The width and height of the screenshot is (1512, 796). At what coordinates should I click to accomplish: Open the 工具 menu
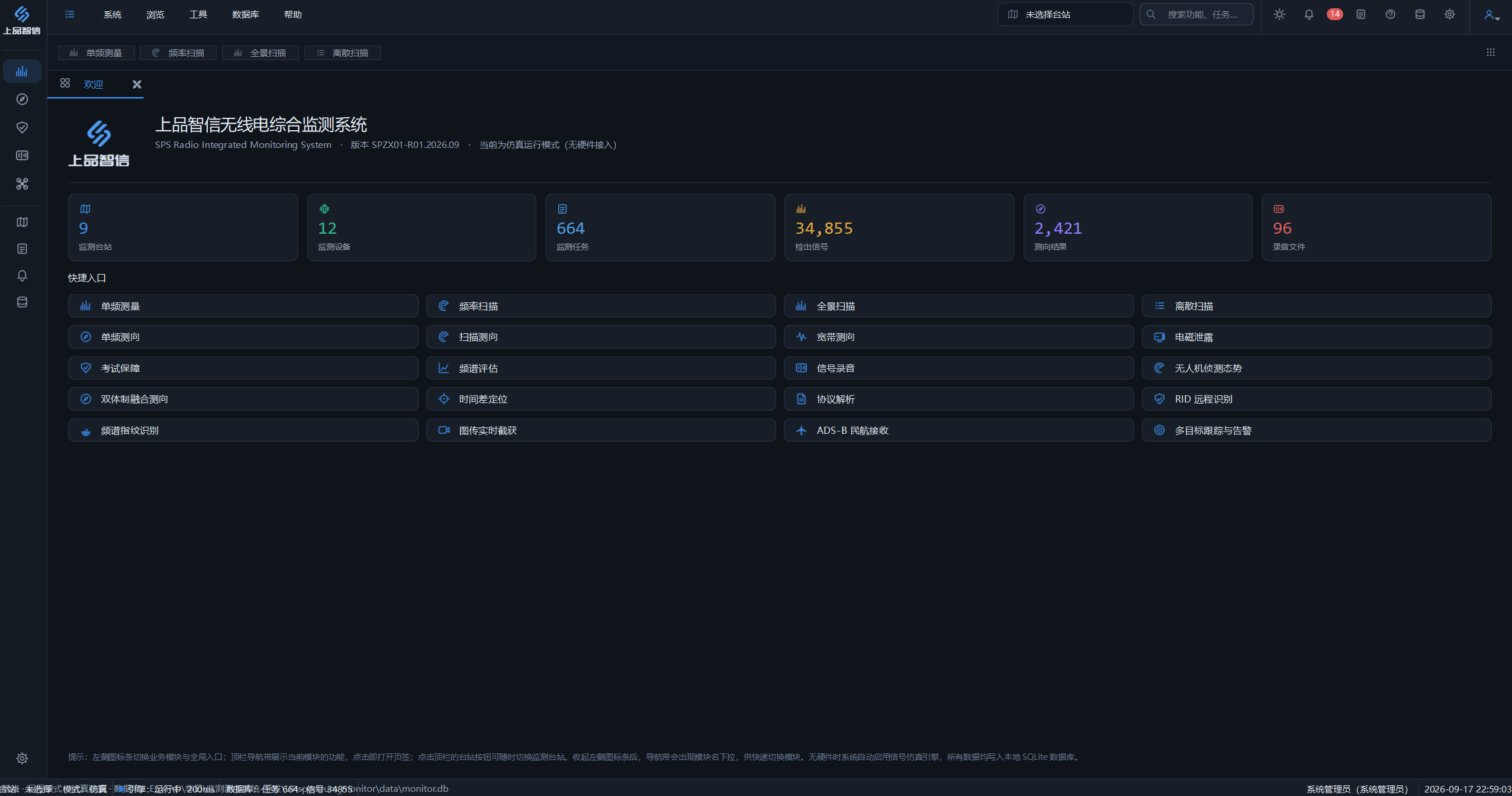pyautogui.click(x=198, y=14)
